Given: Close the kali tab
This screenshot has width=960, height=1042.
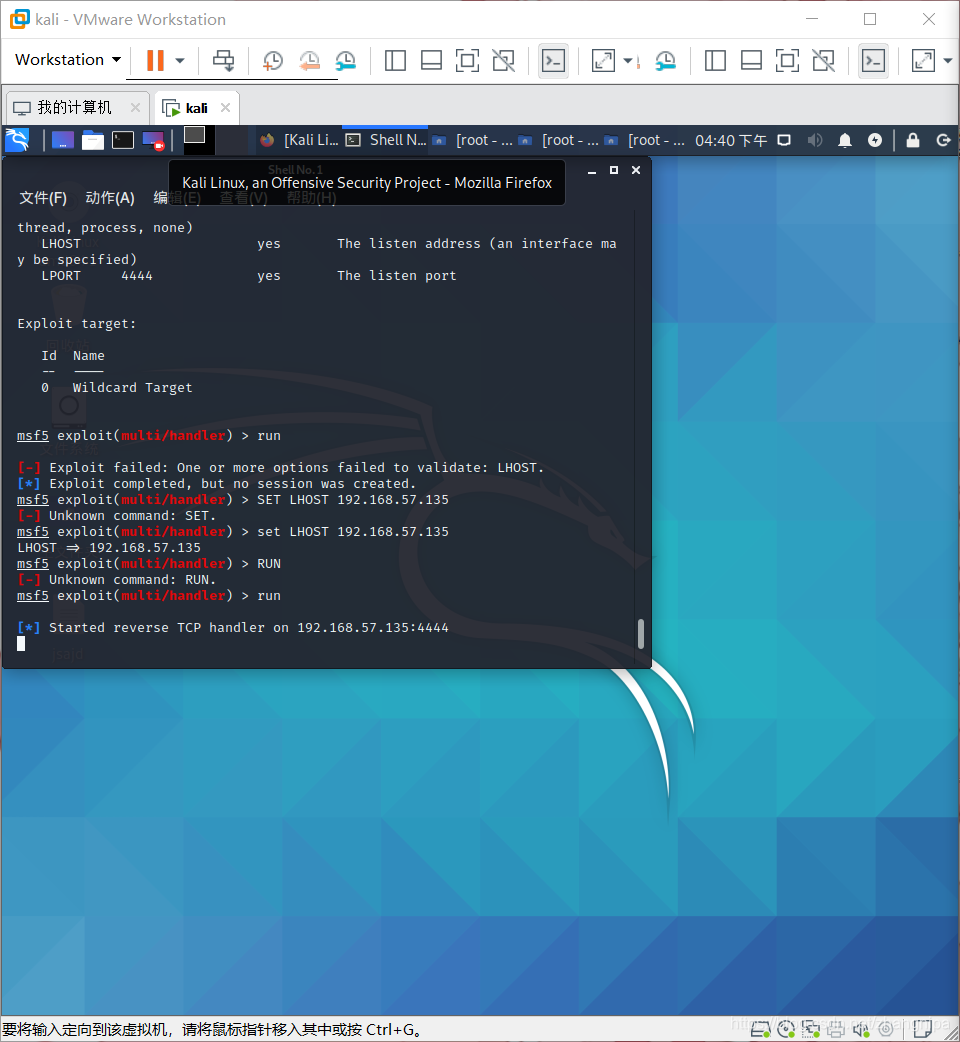Looking at the screenshot, I should pos(225,108).
